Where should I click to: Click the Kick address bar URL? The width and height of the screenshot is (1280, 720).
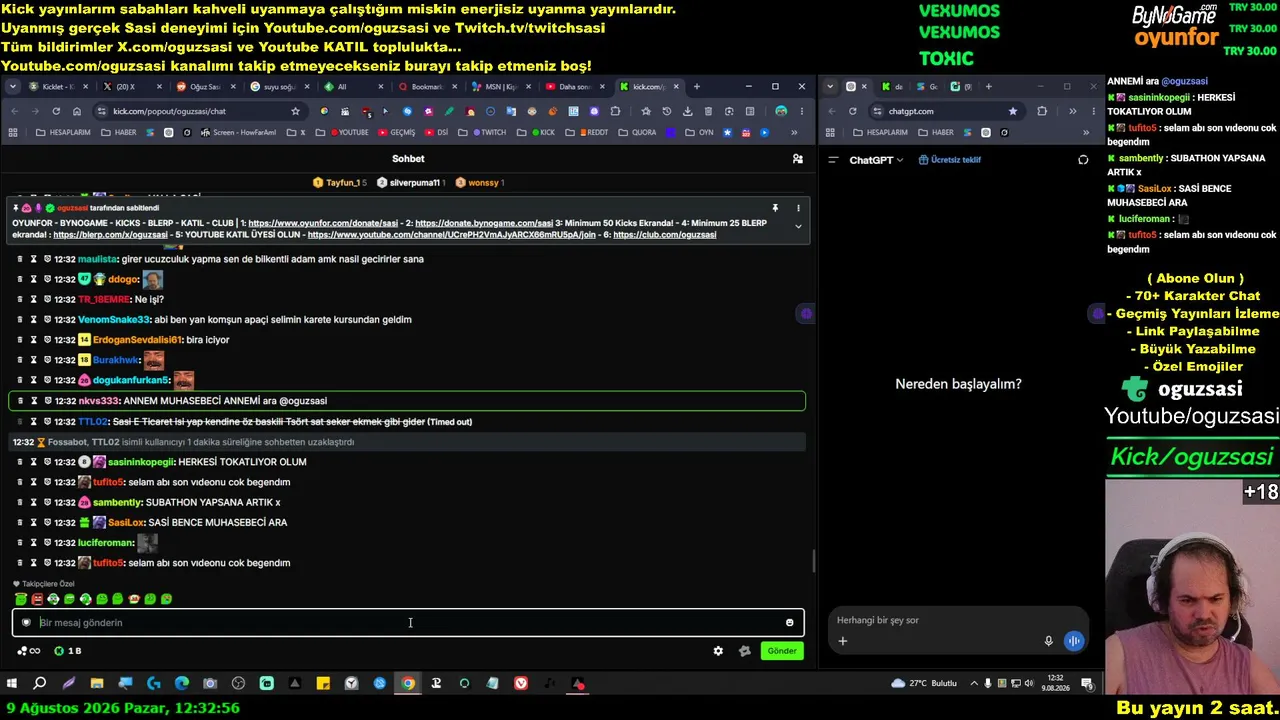point(169,111)
